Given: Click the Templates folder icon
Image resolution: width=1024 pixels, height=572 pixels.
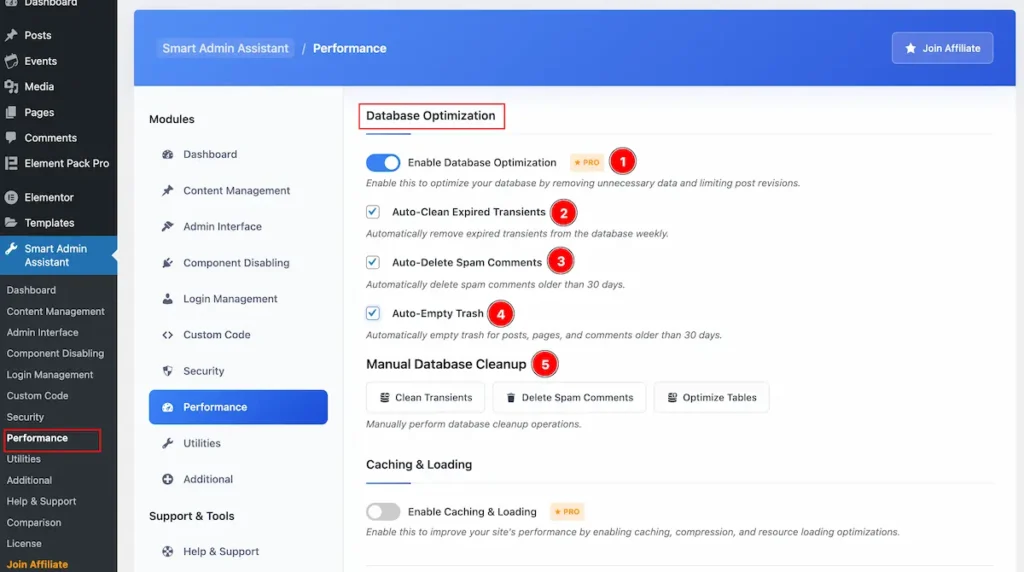Looking at the screenshot, I should point(11,223).
